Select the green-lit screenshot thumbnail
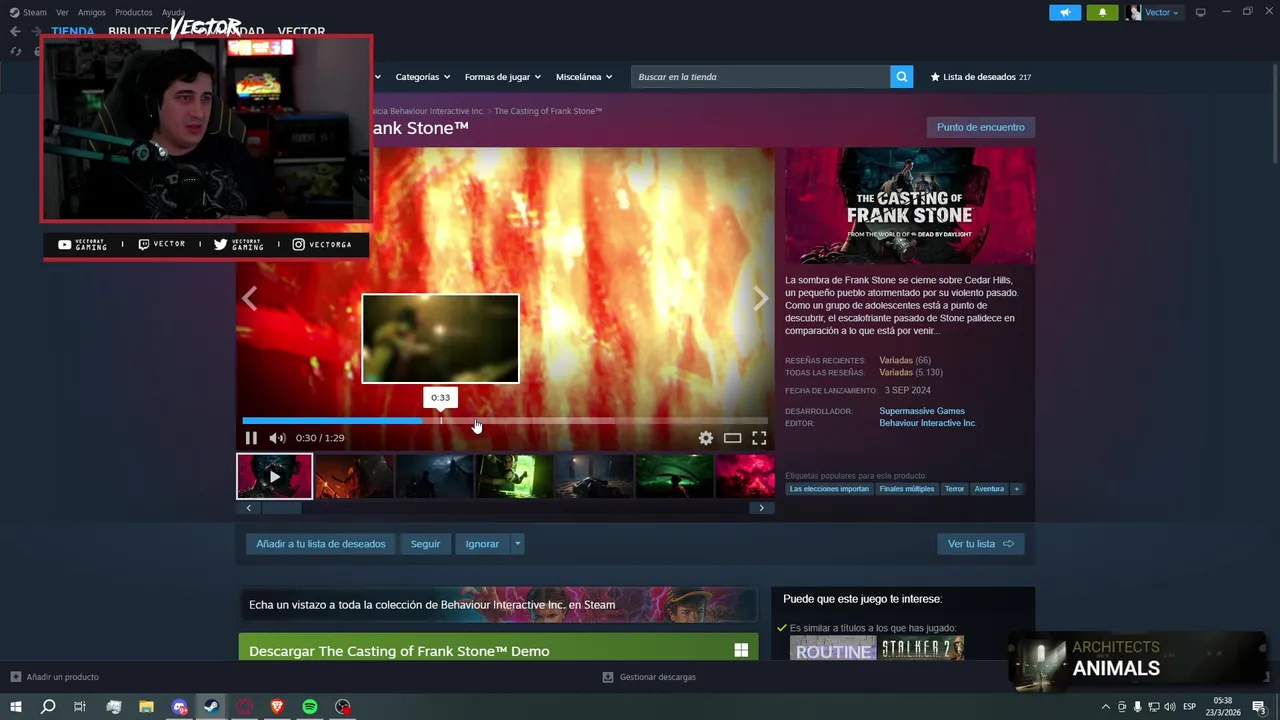 click(x=515, y=476)
